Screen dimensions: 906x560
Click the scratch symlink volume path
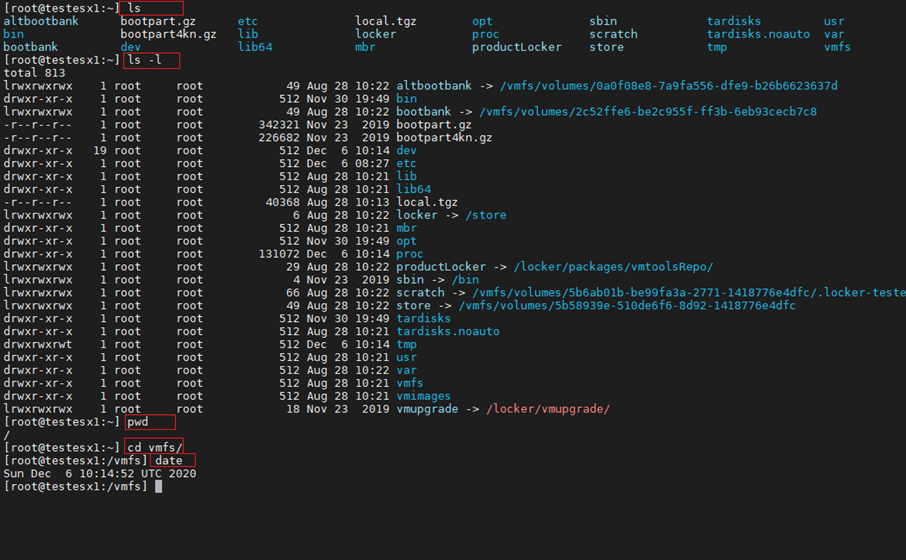(x=689, y=293)
